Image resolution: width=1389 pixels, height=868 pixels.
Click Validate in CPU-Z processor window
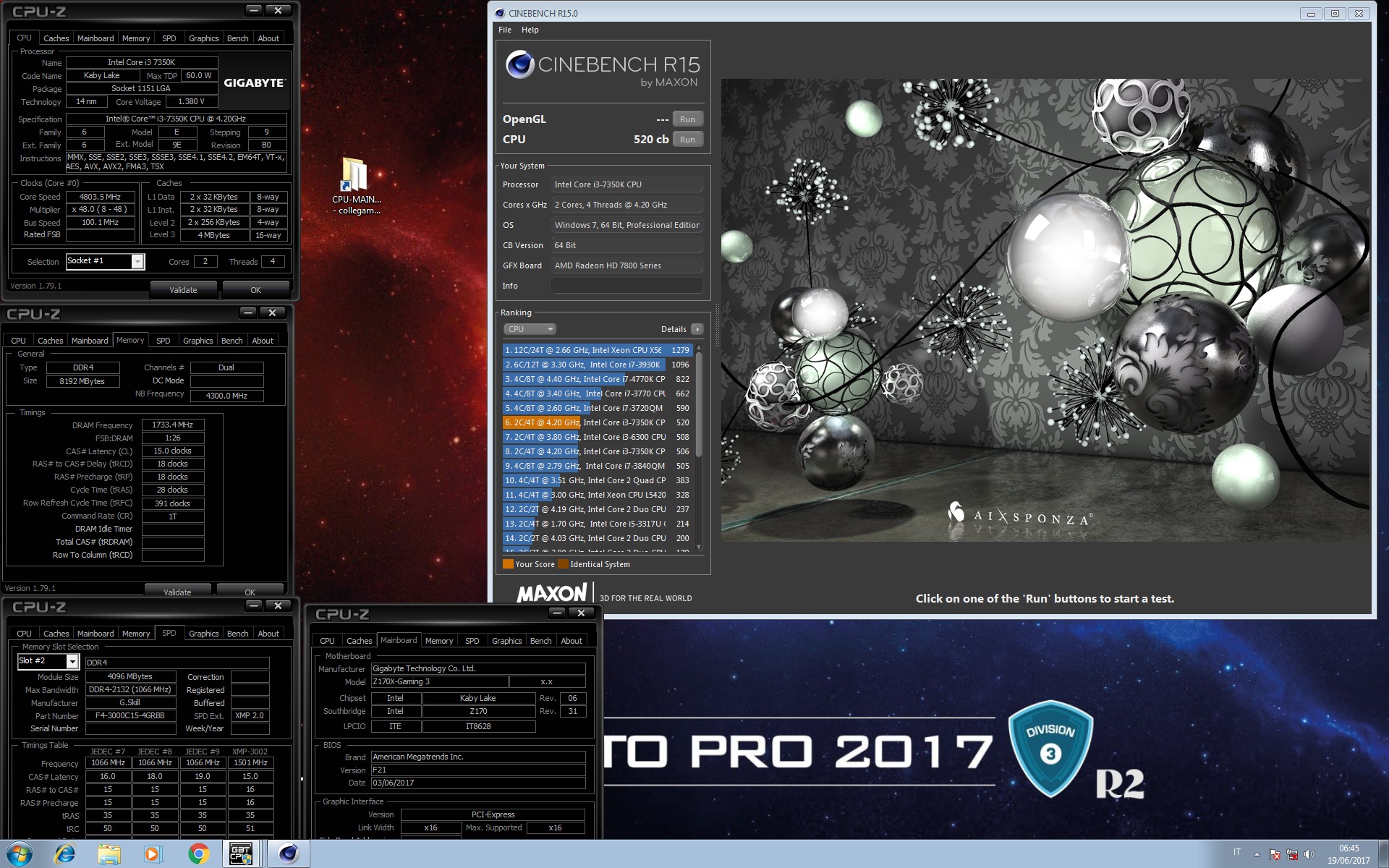[183, 290]
